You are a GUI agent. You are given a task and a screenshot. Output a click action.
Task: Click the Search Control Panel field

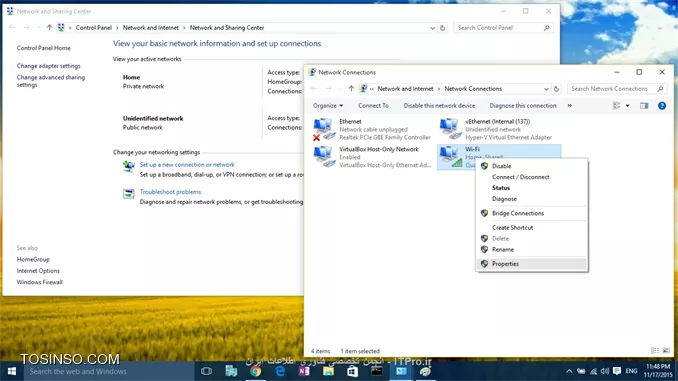(x=503, y=28)
